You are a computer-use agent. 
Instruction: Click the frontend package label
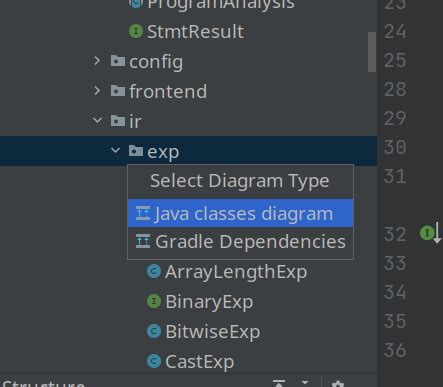point(168,91)
